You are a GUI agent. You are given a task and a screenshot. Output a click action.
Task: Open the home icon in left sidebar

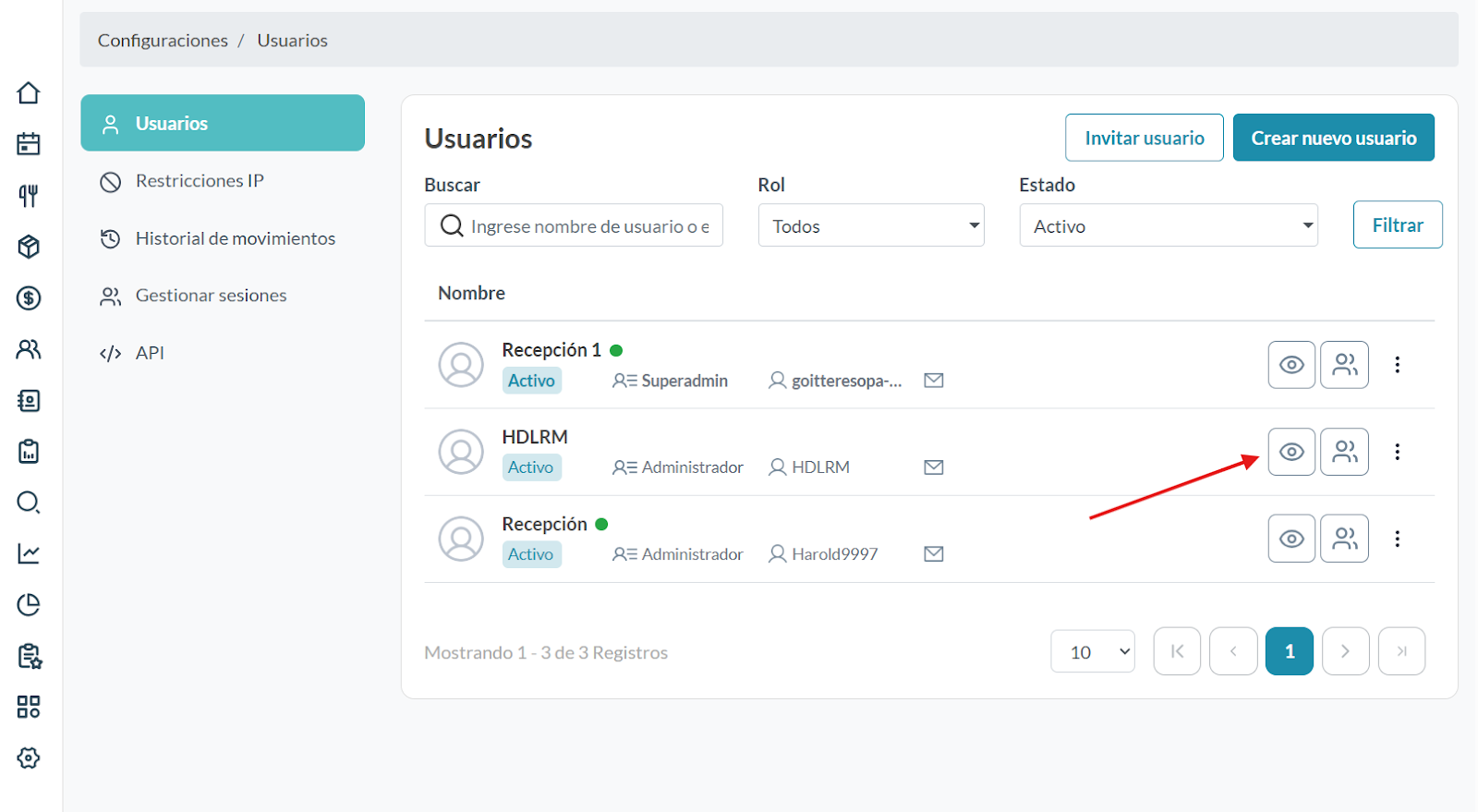[29, 93]
